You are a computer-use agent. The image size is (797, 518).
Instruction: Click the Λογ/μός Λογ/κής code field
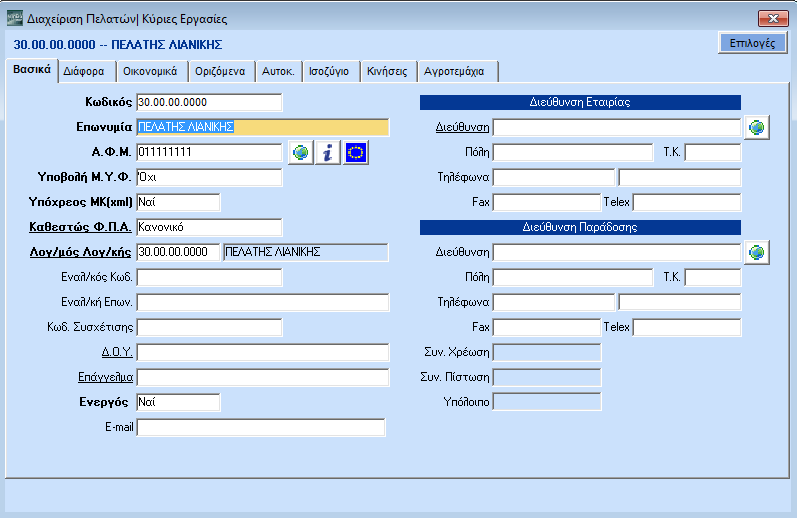pyautogui.click(x=178, y=252)
